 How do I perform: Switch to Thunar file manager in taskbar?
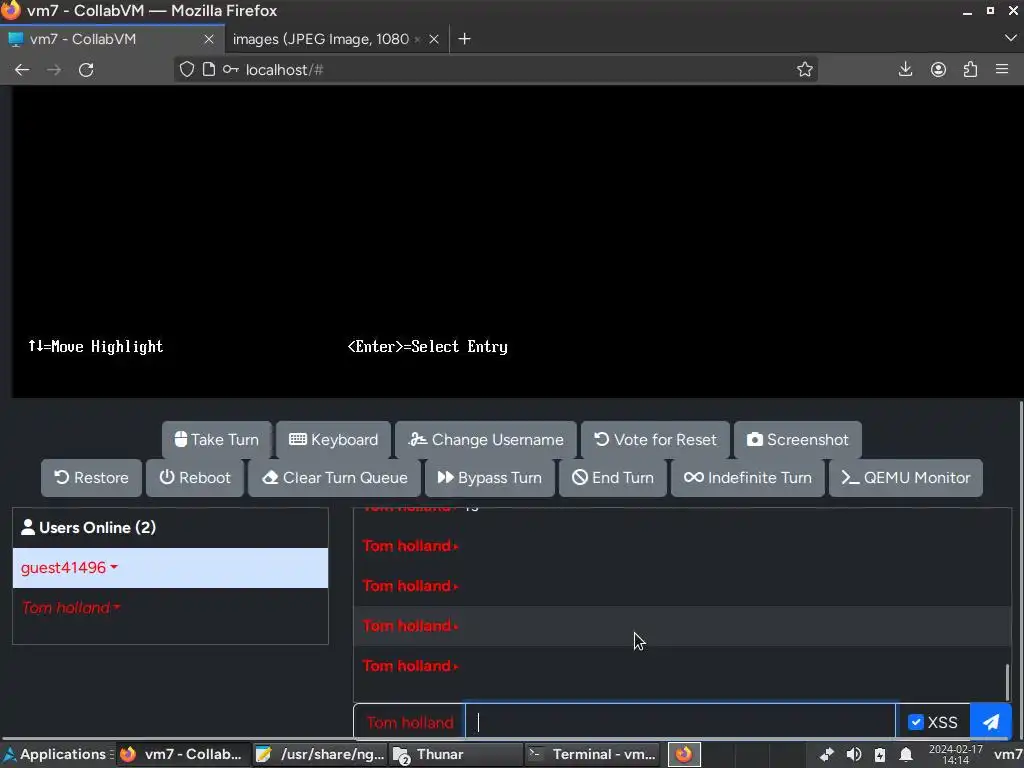point(456,754)
